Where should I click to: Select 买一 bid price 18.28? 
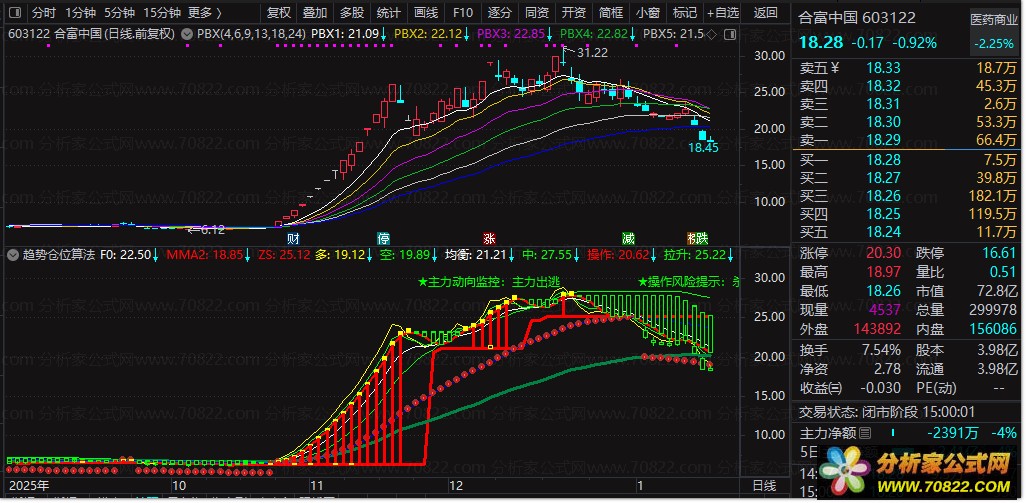(884, 160)
